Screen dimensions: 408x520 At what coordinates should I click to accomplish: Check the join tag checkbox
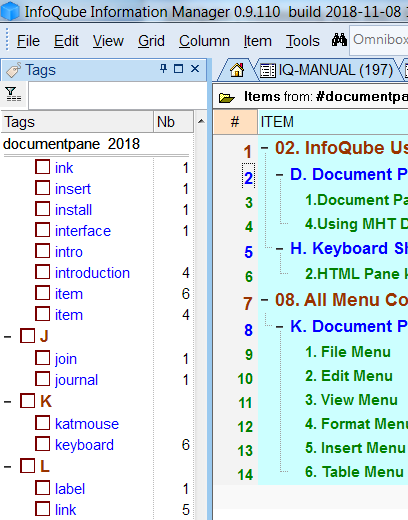tap(42, 358)
